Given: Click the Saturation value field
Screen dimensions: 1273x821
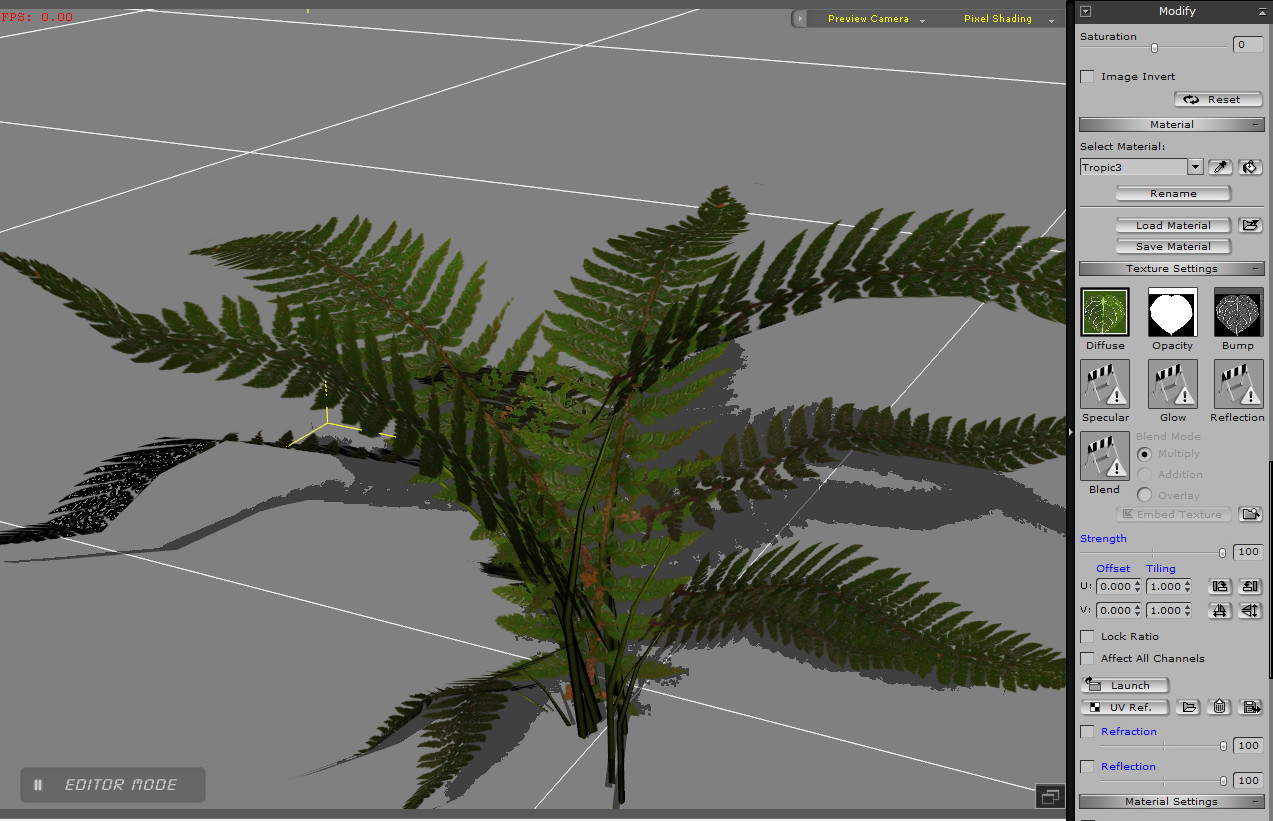Looking at the screenshot, I should pyautogui.click(x=1247, y=45).
